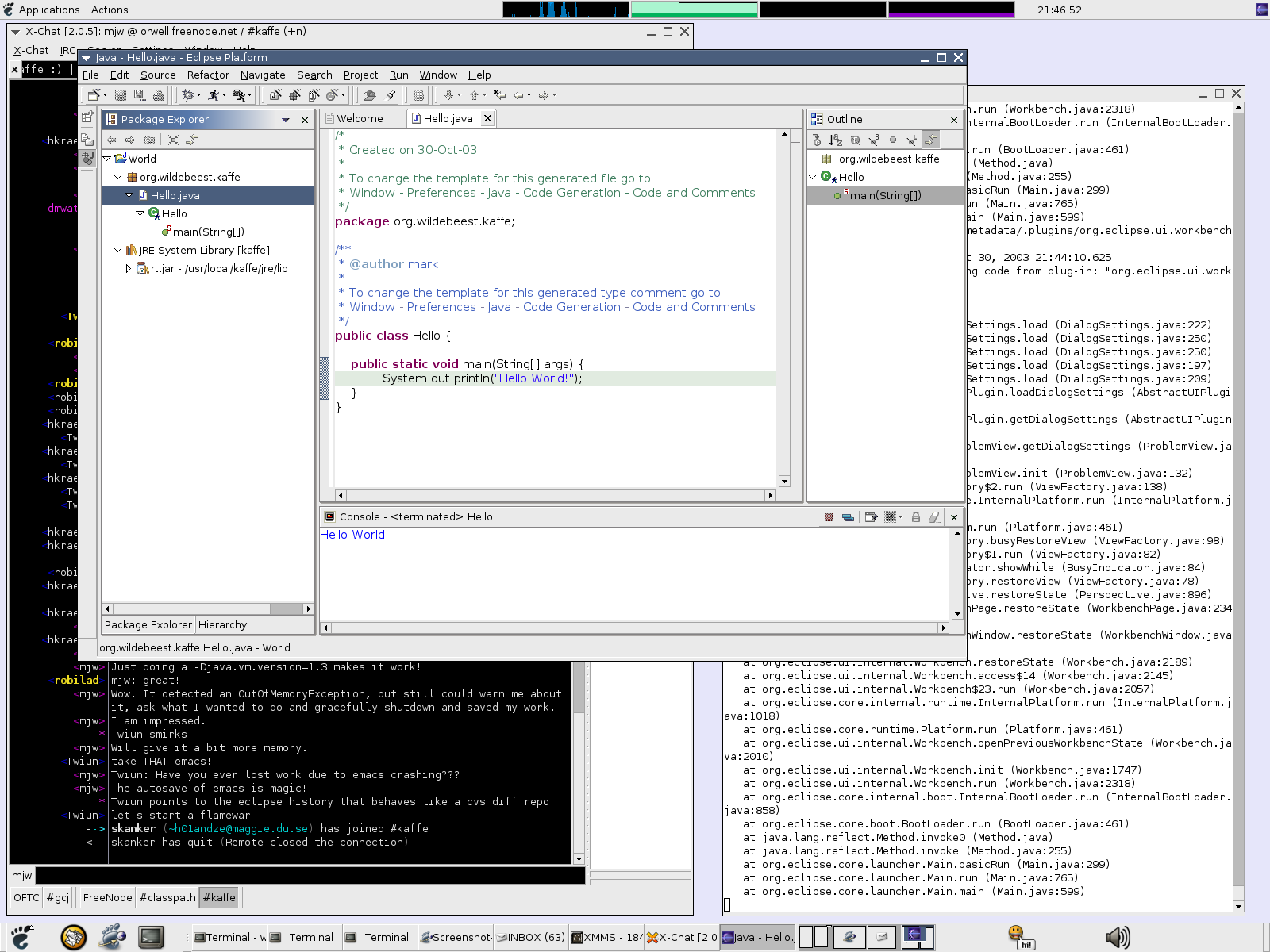Click the Print icon in Eclipse toolbar
Screen dimensions: 1270x952
[x=159, y=95]
